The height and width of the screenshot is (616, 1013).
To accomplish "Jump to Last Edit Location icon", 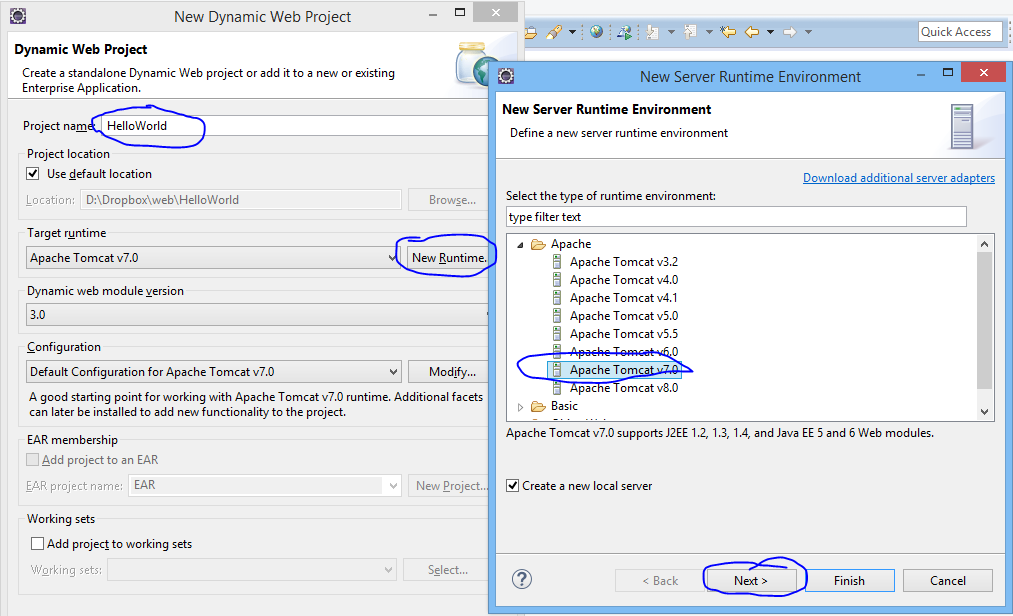I will [728, 32].
